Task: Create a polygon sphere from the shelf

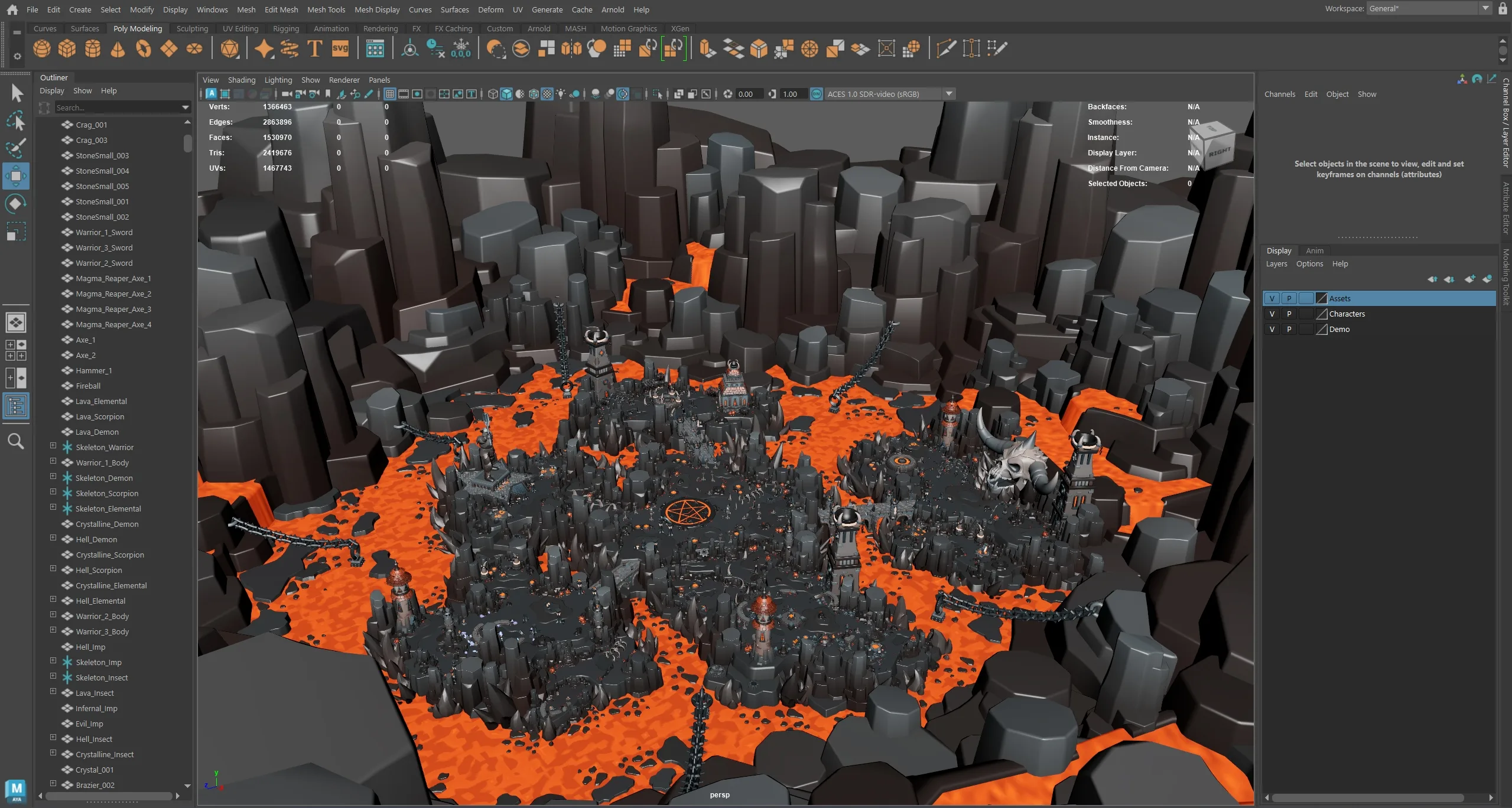Action: (41, 48)
